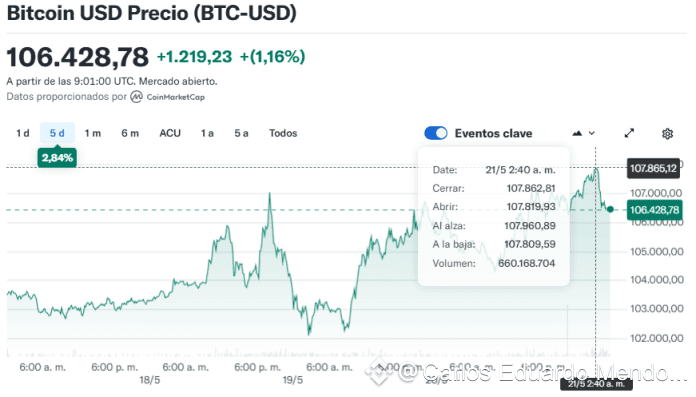Click the CoinMarketCap logo icon

pyautogui.click(x=136, y=96)
